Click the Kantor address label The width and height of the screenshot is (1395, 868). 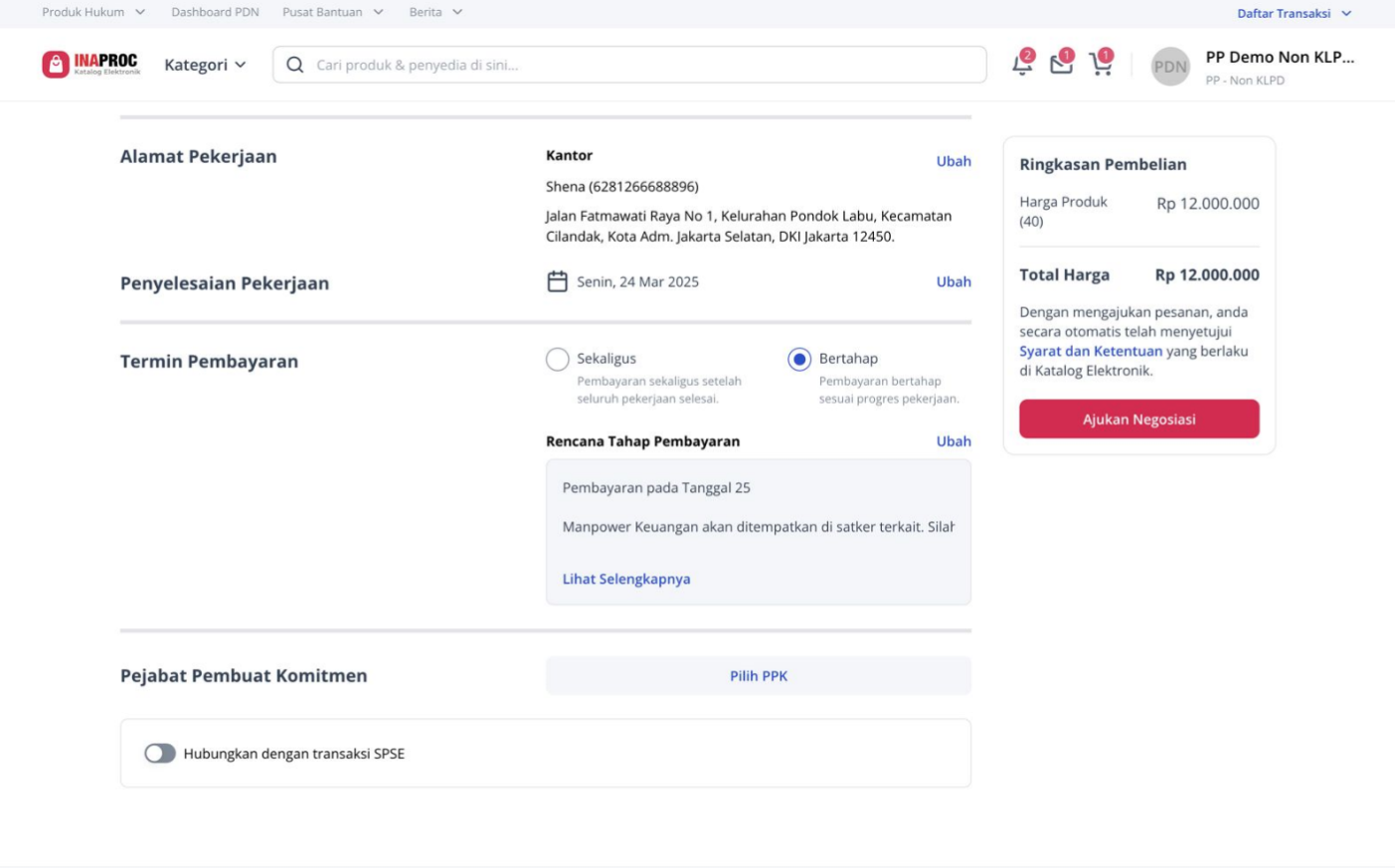pyautogui.click(x=569, y=155)
